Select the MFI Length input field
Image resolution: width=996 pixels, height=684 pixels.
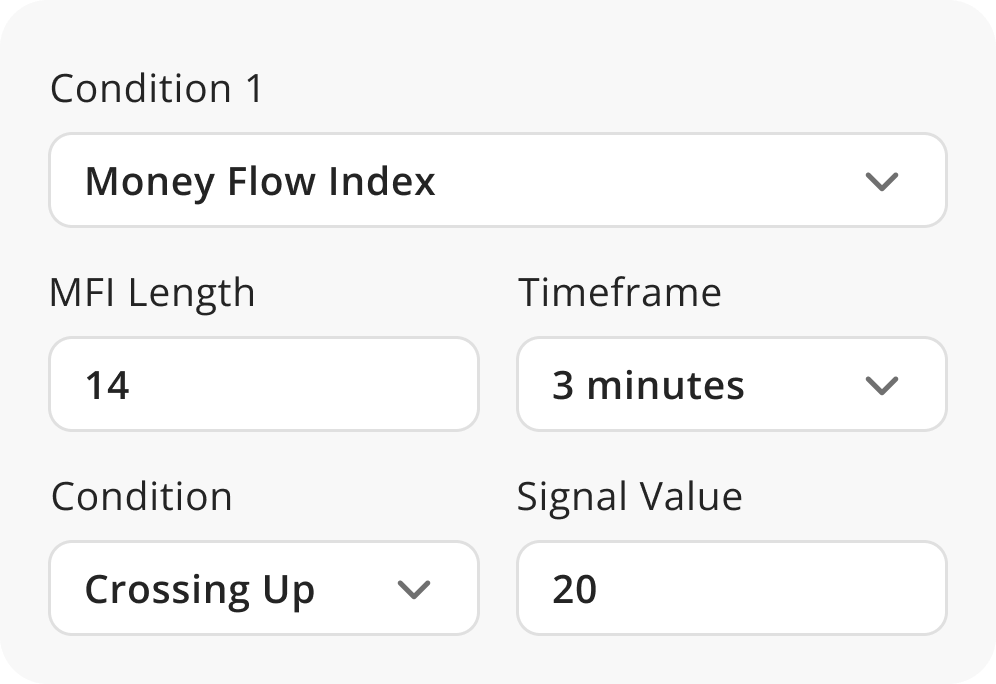point(264,385)
